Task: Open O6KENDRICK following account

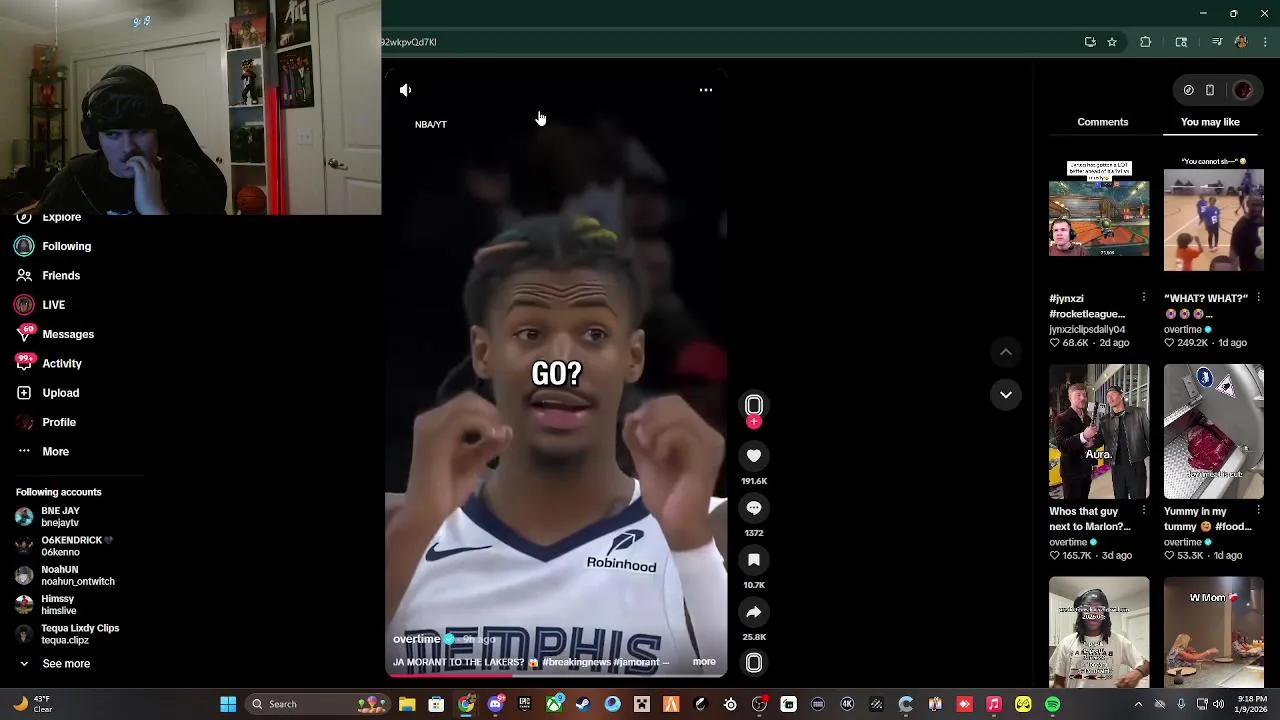Action: (x=64, y=546)
